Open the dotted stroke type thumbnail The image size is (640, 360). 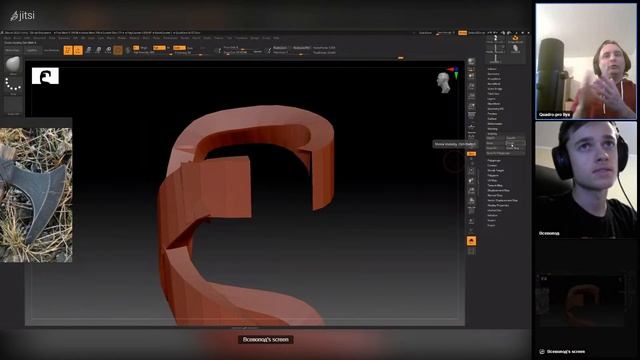(13, 85)
